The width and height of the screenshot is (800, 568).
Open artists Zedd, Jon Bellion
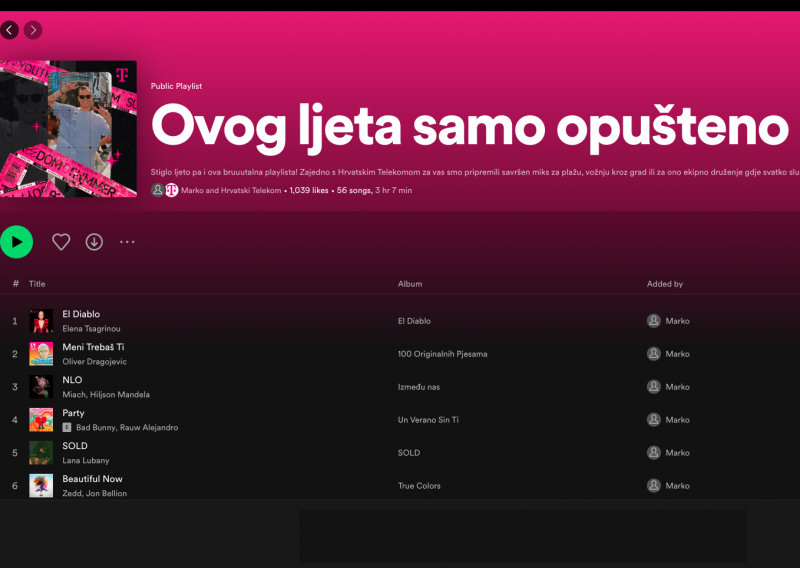point(94,493)
